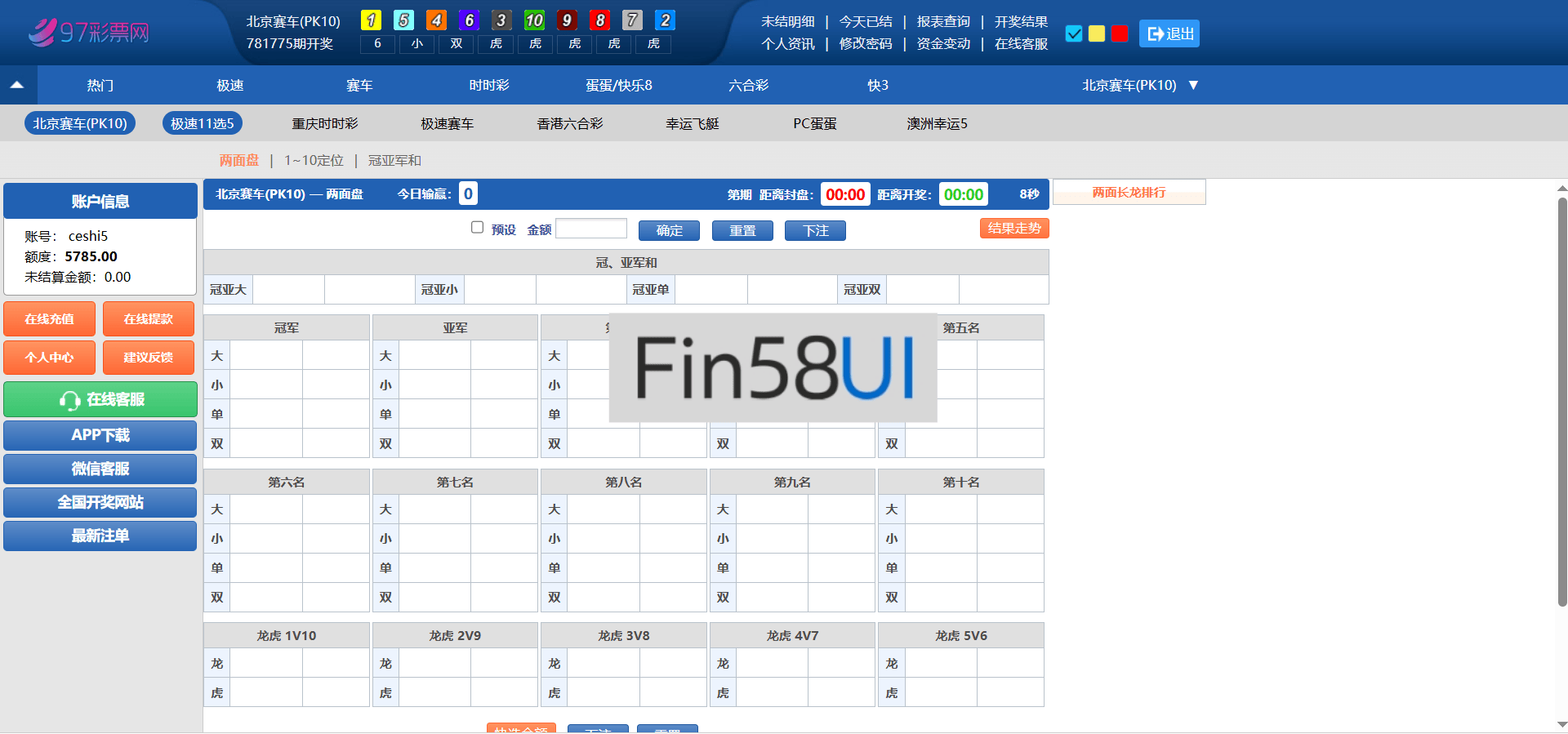
Task: Click the blue number 2 ball icon
Action: coord(665,20)
